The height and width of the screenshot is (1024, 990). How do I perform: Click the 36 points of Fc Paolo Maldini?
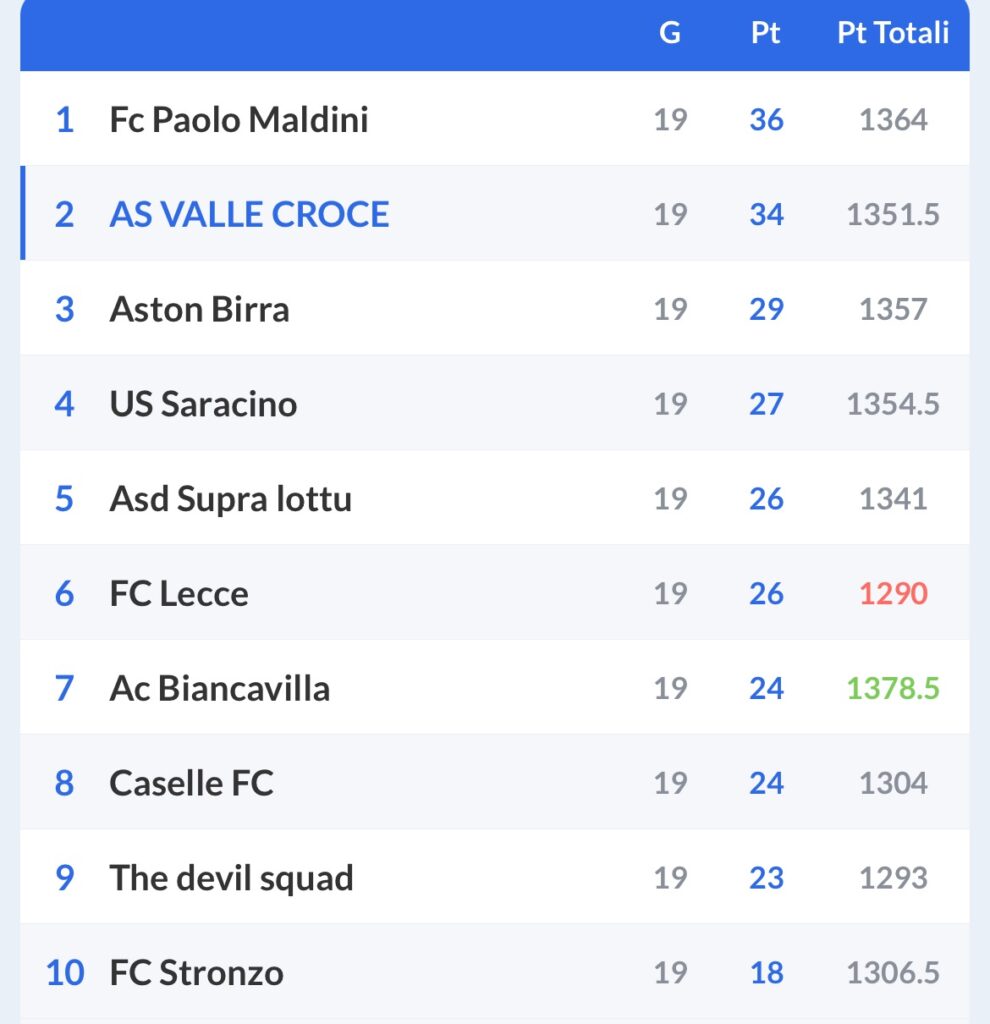click(x=766, y=120)
